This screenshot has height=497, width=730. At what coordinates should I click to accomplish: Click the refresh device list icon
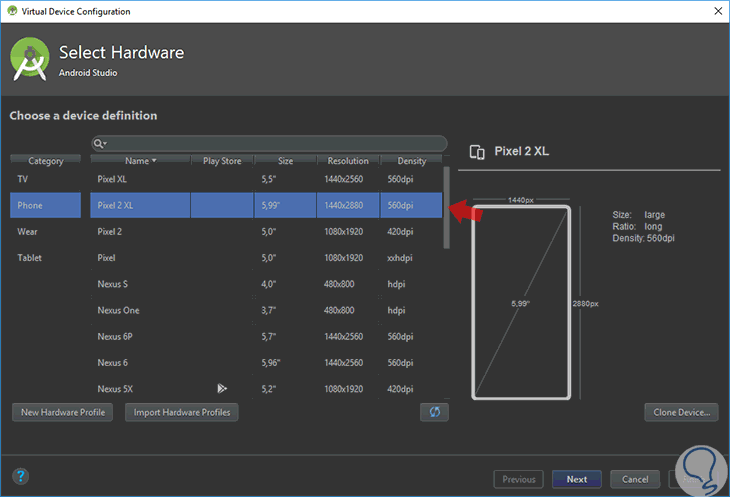click(x=434, y=412)
